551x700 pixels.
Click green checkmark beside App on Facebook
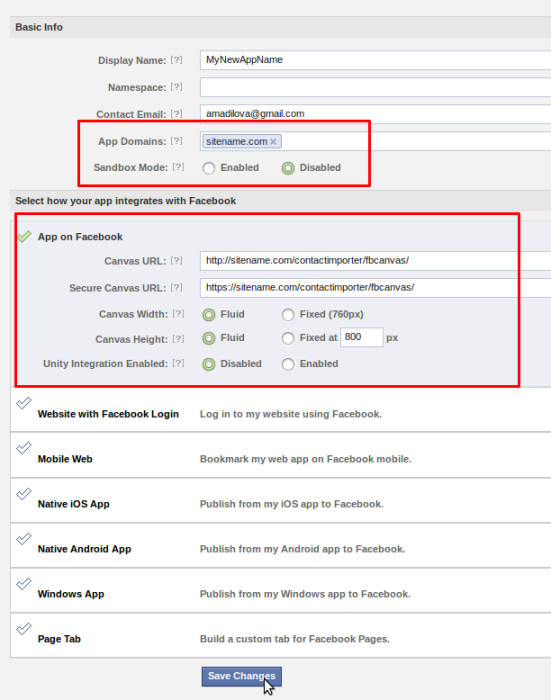(x=24, y=236)
